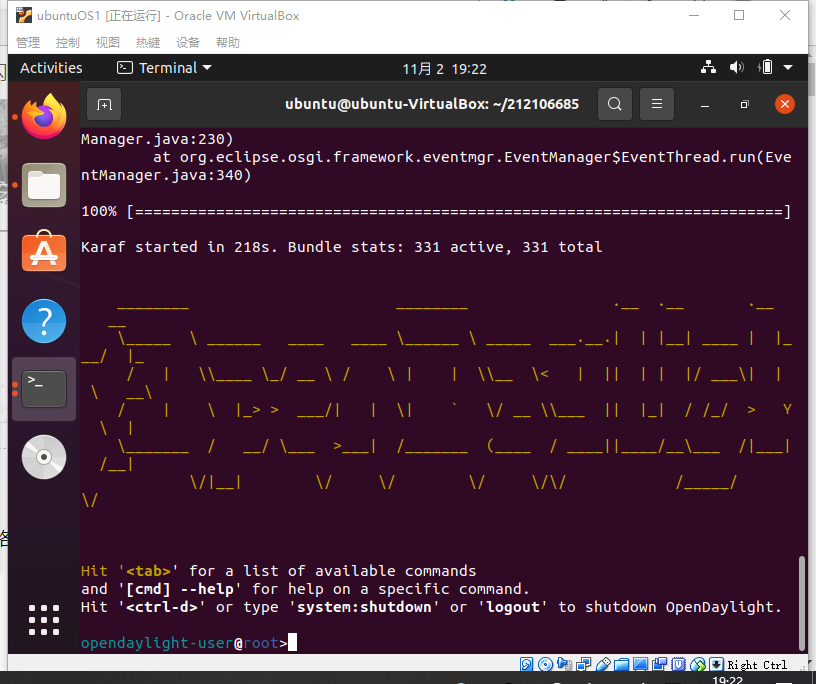Click the terminal vertical scrollbar thumb

[x=802, y=603]
